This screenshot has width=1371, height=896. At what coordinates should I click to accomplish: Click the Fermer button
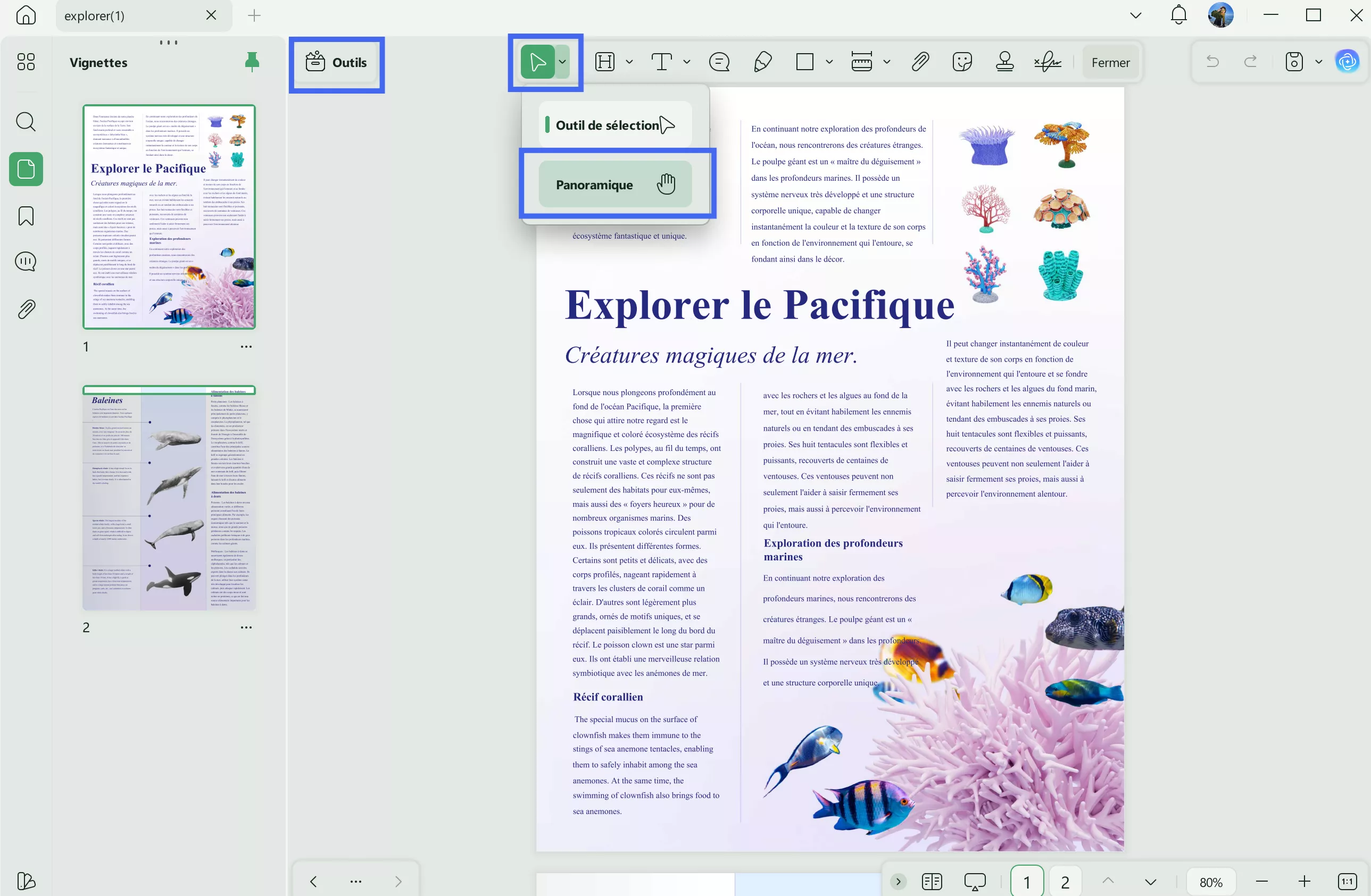click(1110, 62)
